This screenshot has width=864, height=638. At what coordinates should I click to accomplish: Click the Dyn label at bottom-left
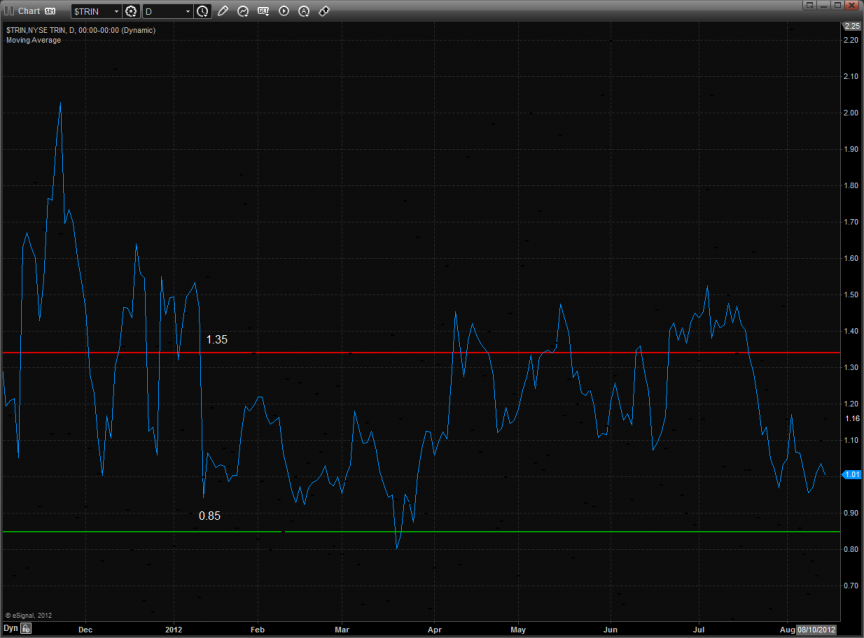point(10,629)
